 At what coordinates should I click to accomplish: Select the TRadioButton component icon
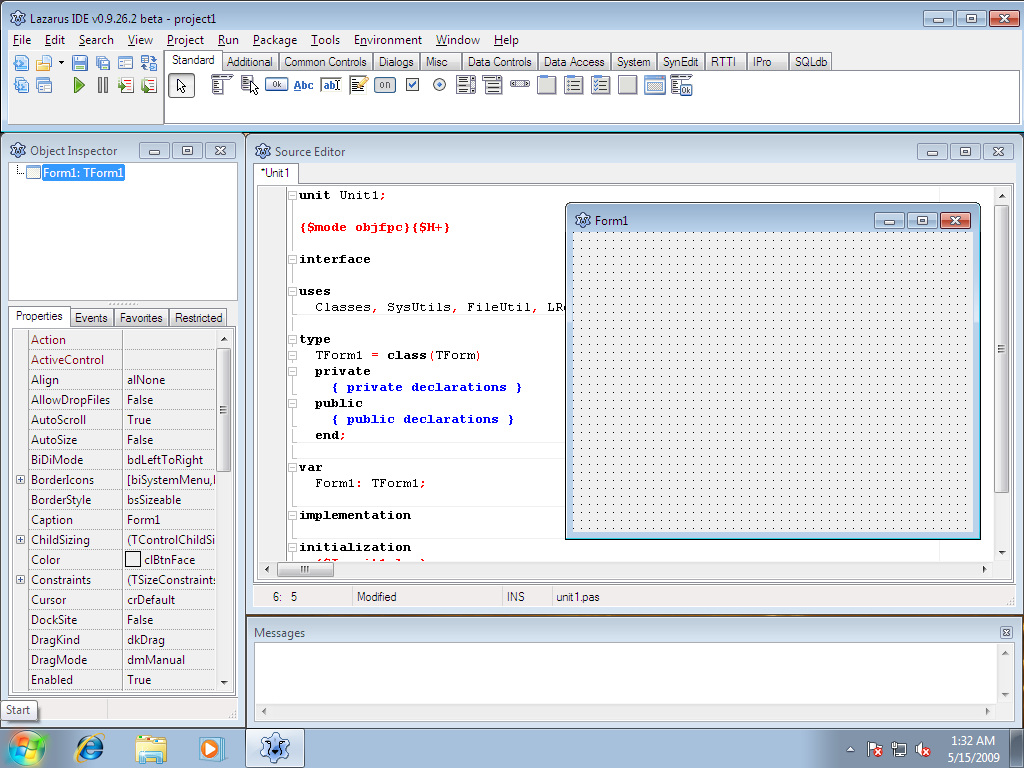[440, 84]
